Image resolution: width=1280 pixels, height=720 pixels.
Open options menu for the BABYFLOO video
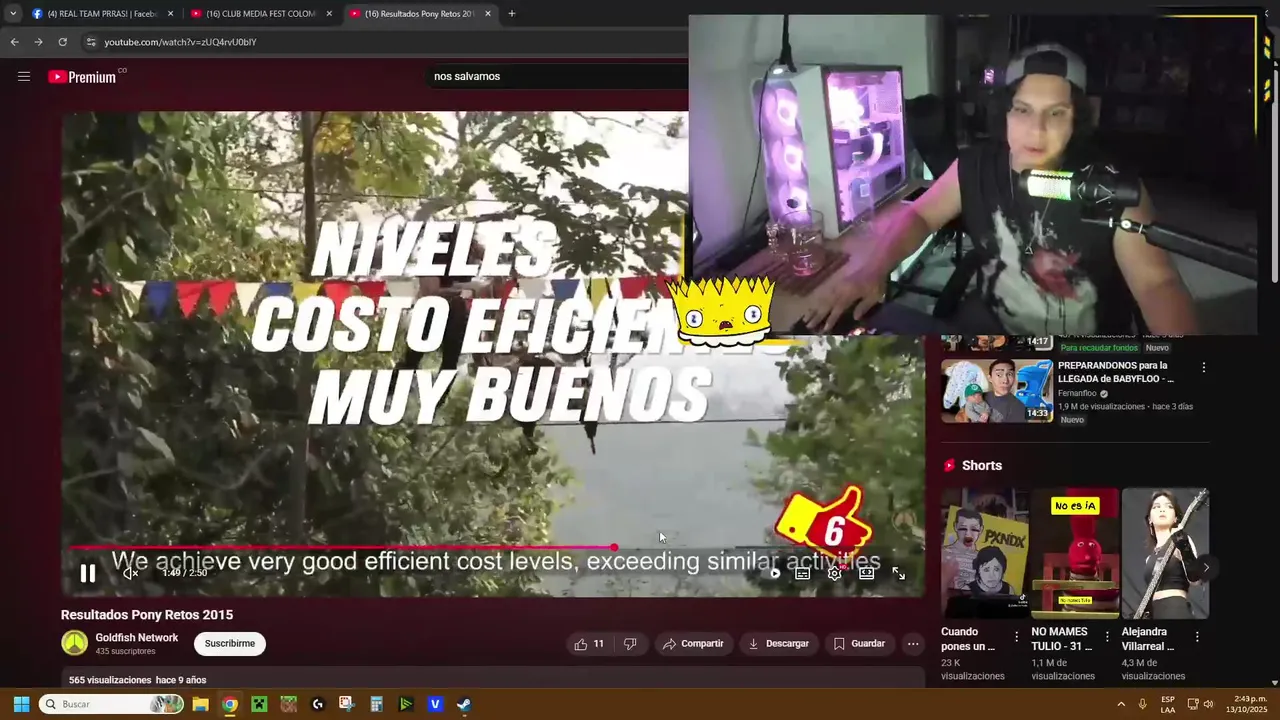coord(1203,367)
